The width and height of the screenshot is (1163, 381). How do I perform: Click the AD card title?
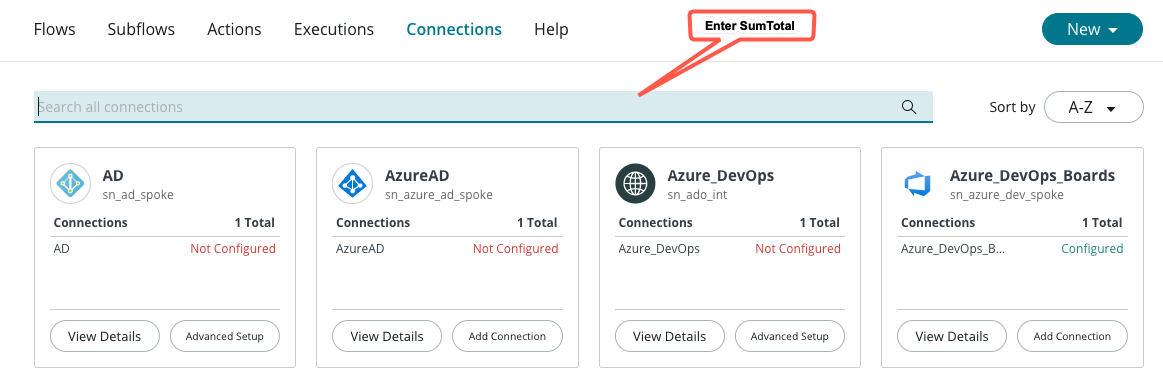[x=113, y=176]
